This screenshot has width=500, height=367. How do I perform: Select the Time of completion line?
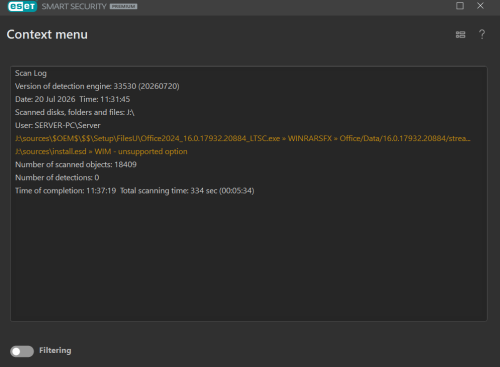[134, 191]
